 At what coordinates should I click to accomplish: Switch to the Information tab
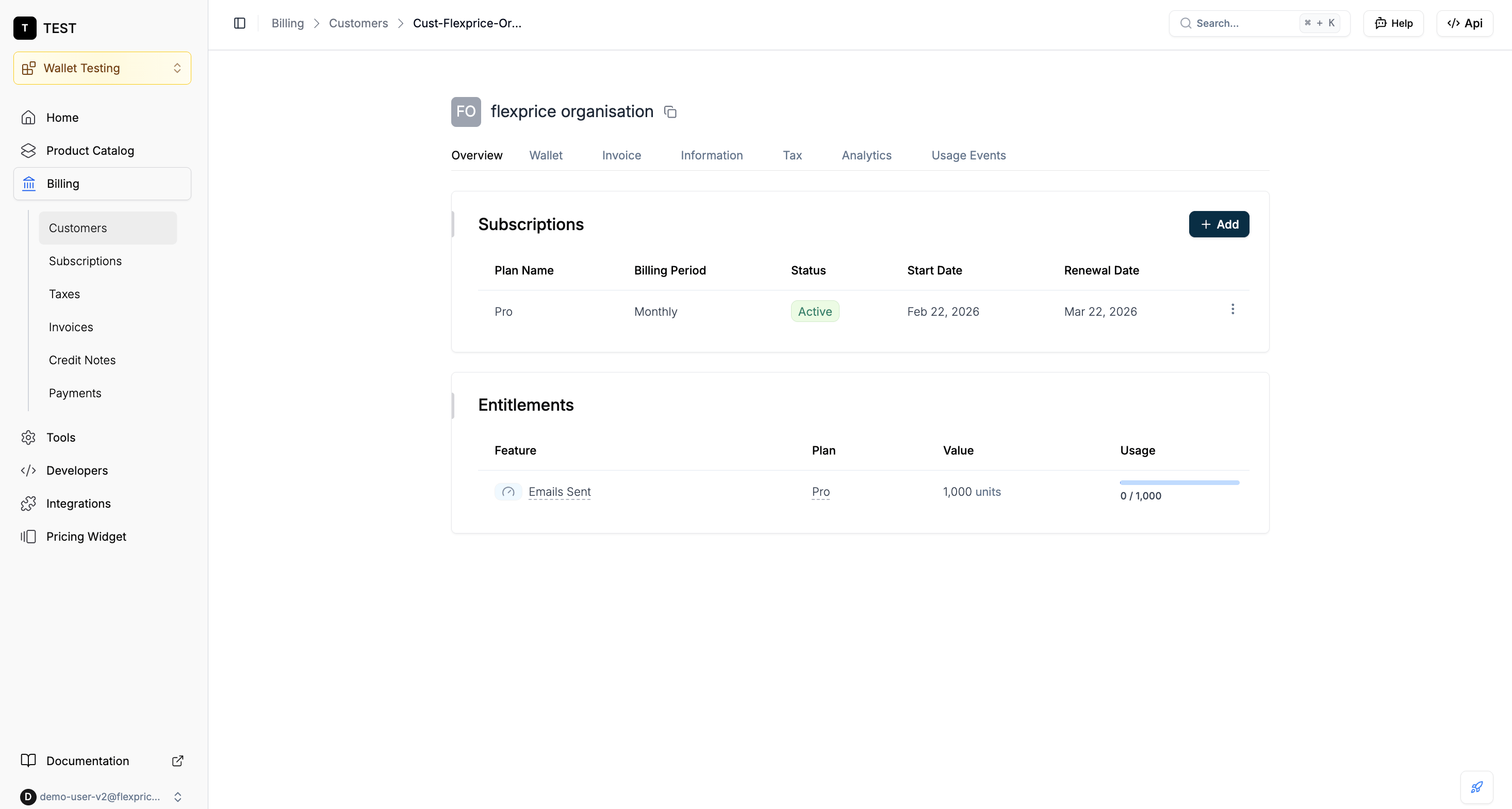(x=711, y=155)
